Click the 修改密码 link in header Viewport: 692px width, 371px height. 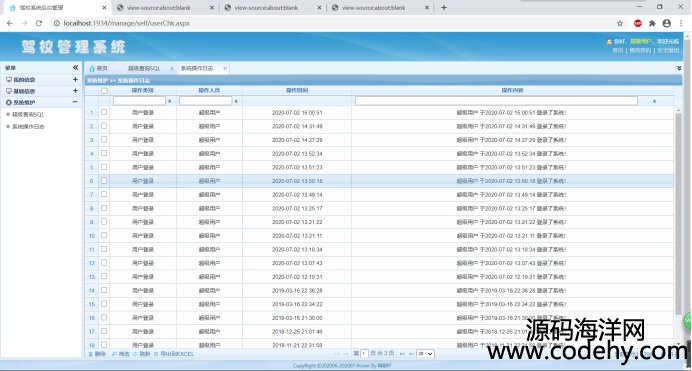tap(640, 50)
